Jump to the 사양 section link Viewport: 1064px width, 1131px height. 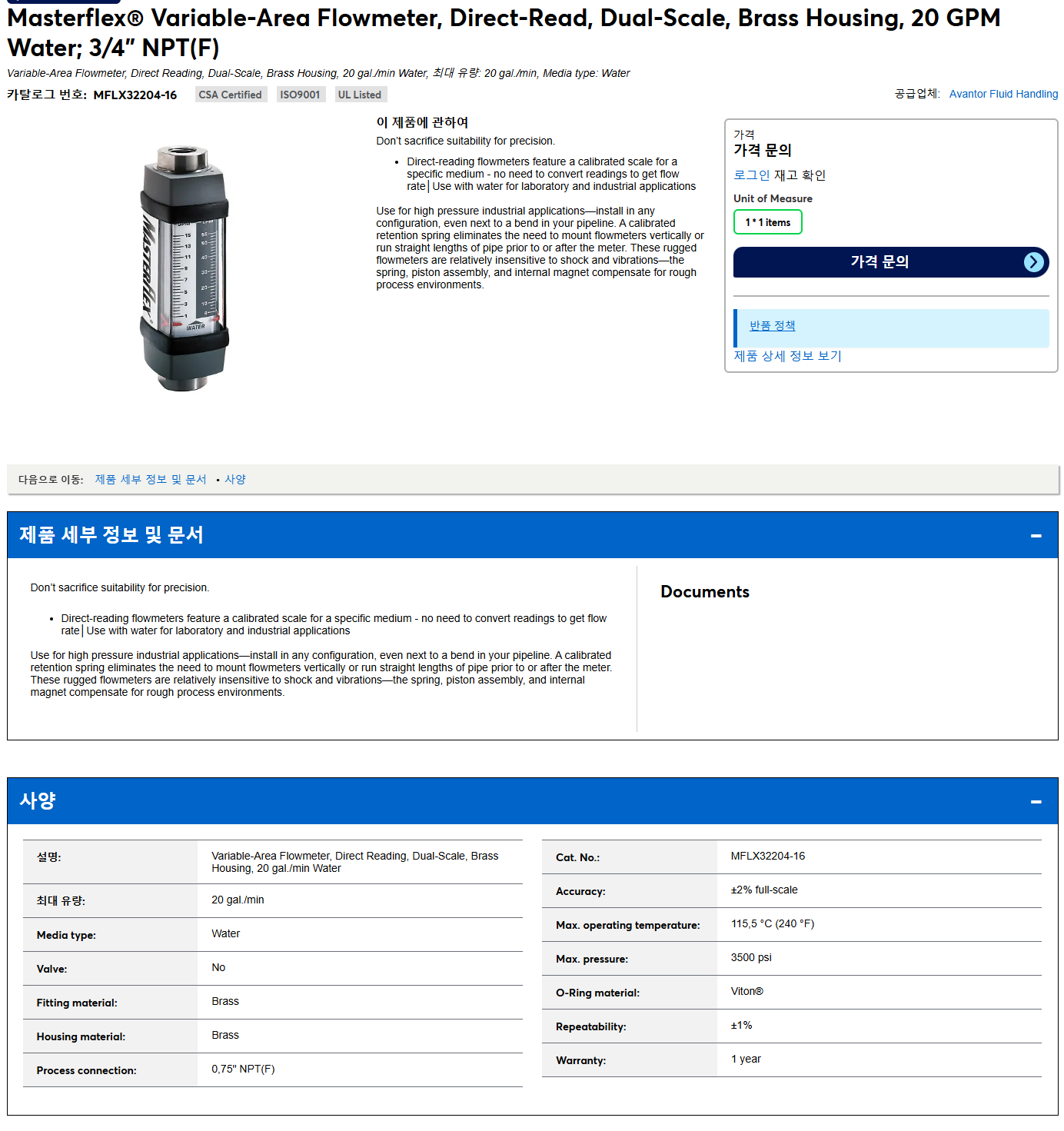click(x=235, y=480)
